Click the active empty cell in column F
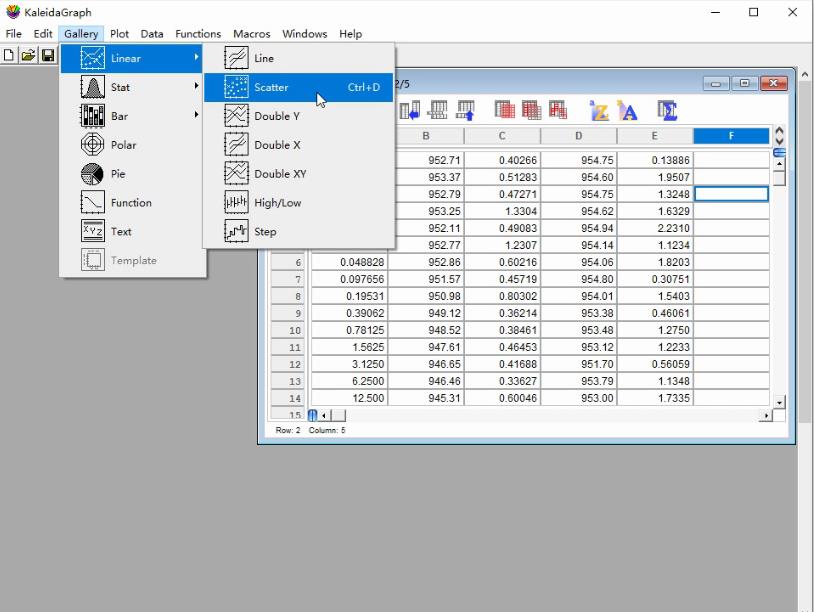The width and height of the screenshot is (814, 612). pos(731,194)
